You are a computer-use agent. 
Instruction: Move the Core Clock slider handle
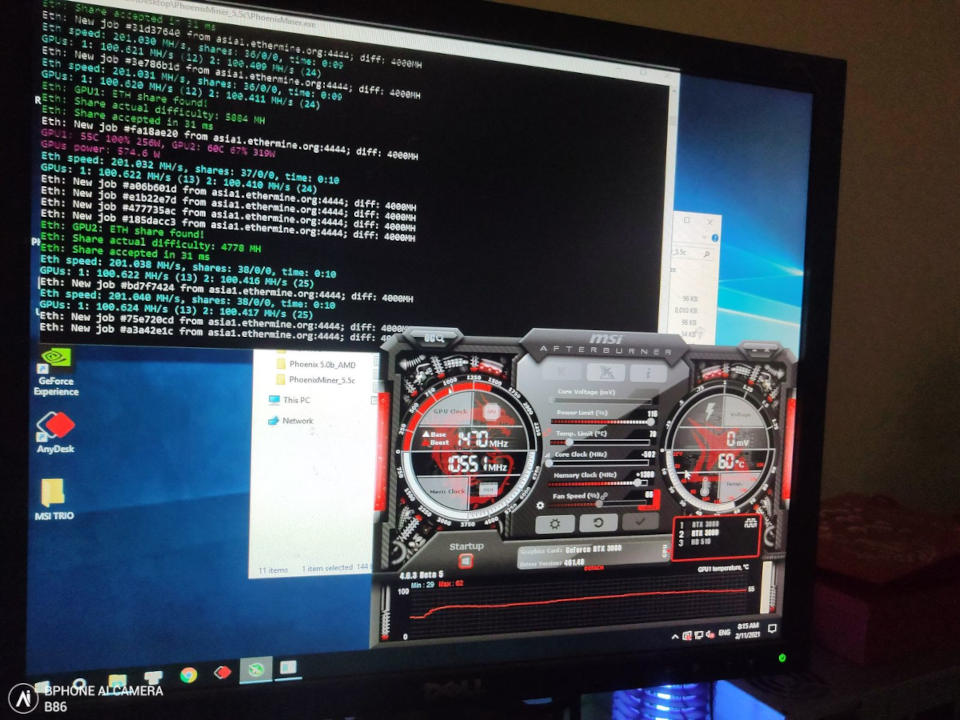click(x=549, y=463)
